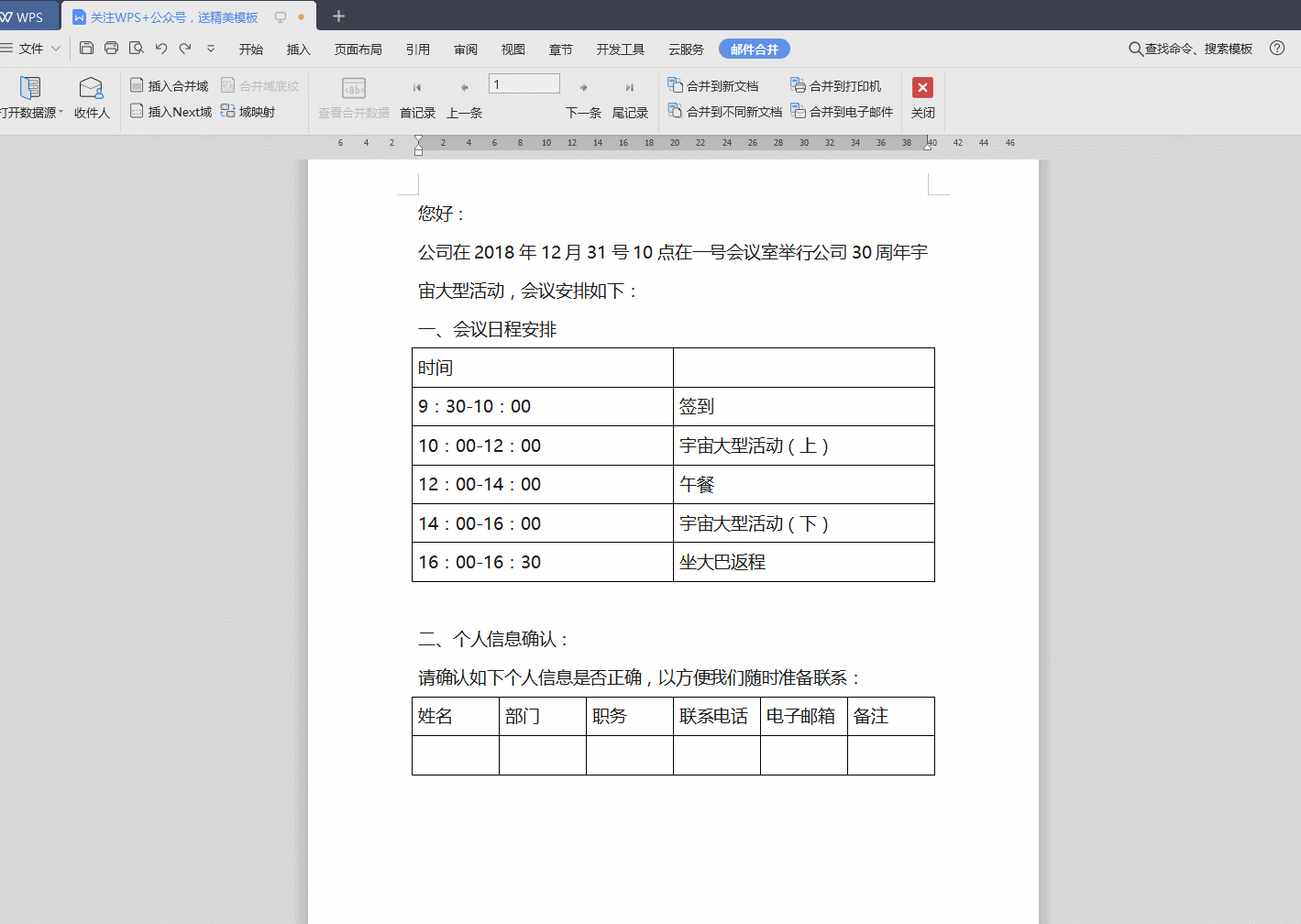The width and height of the screenshot is (1301, 924).
Task: Click the 14:00-16:00 time cell
Action: pos(543,523)
